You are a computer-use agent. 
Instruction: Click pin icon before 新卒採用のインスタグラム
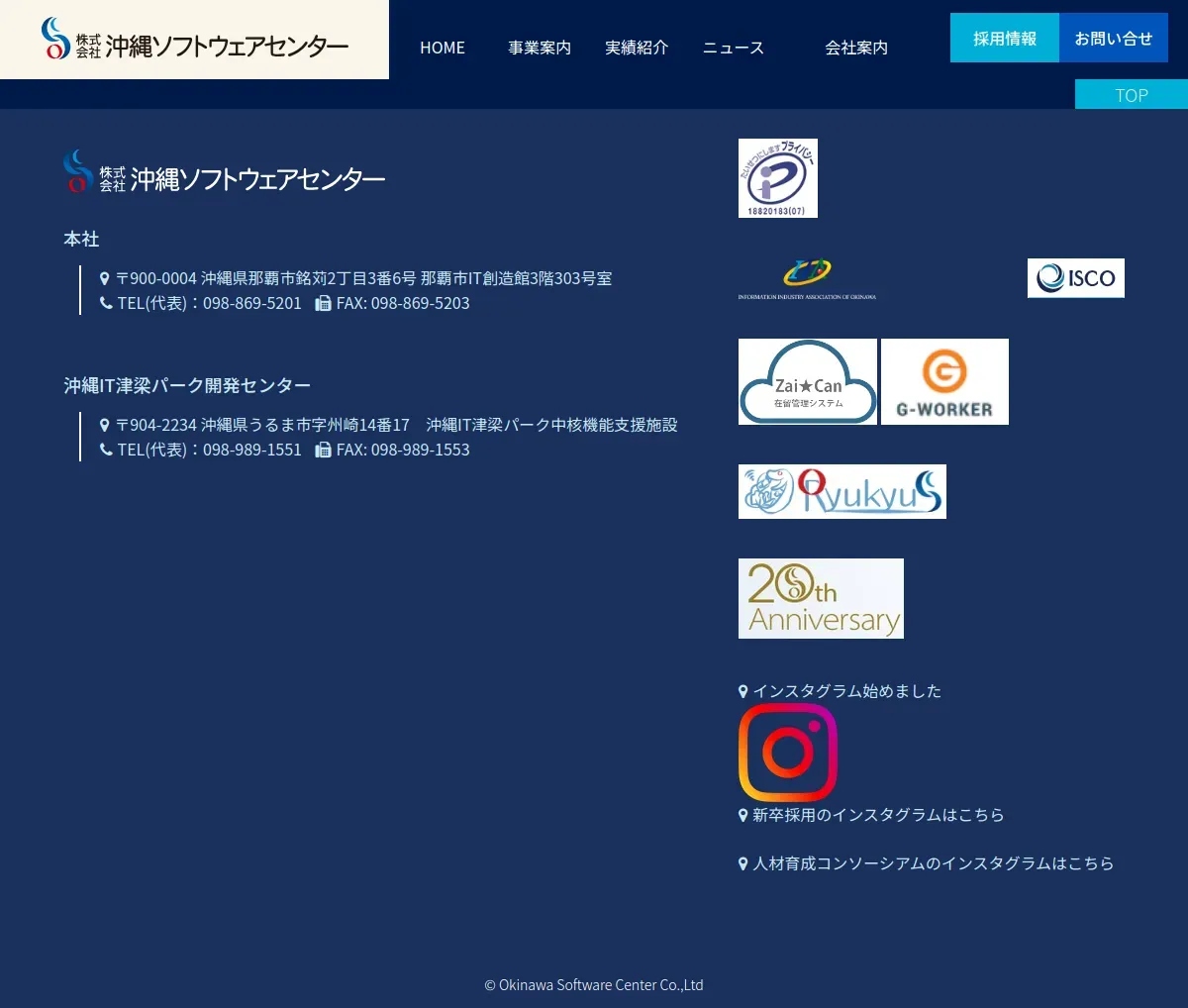743,816
